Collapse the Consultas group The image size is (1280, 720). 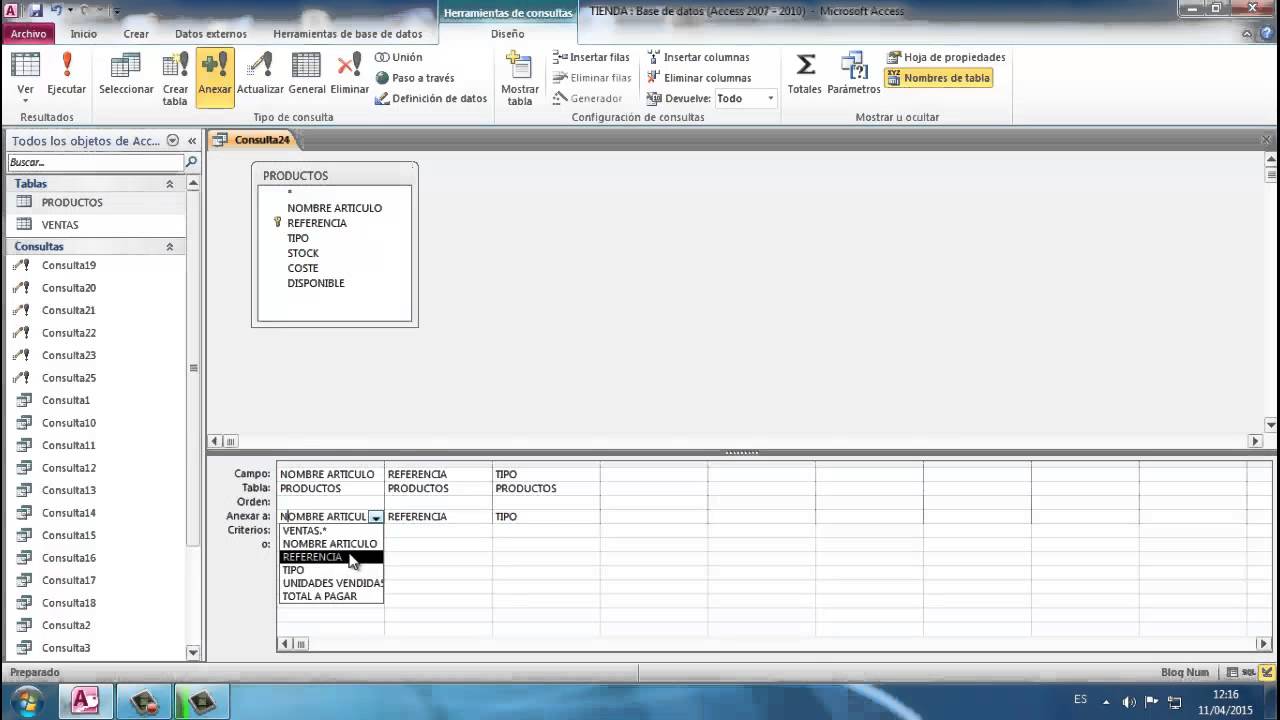coord(169,247)
